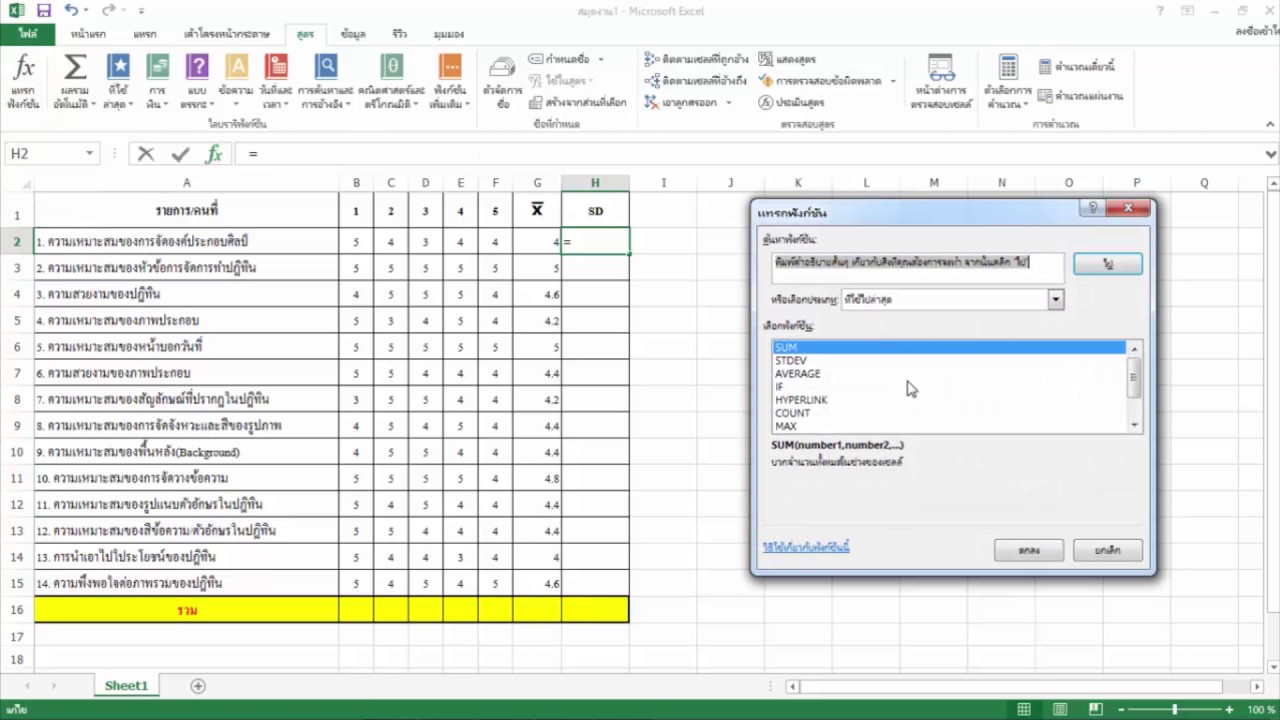1280x720 pixels.
Task: Expand the formula bar
Action: click(1271, 154)
